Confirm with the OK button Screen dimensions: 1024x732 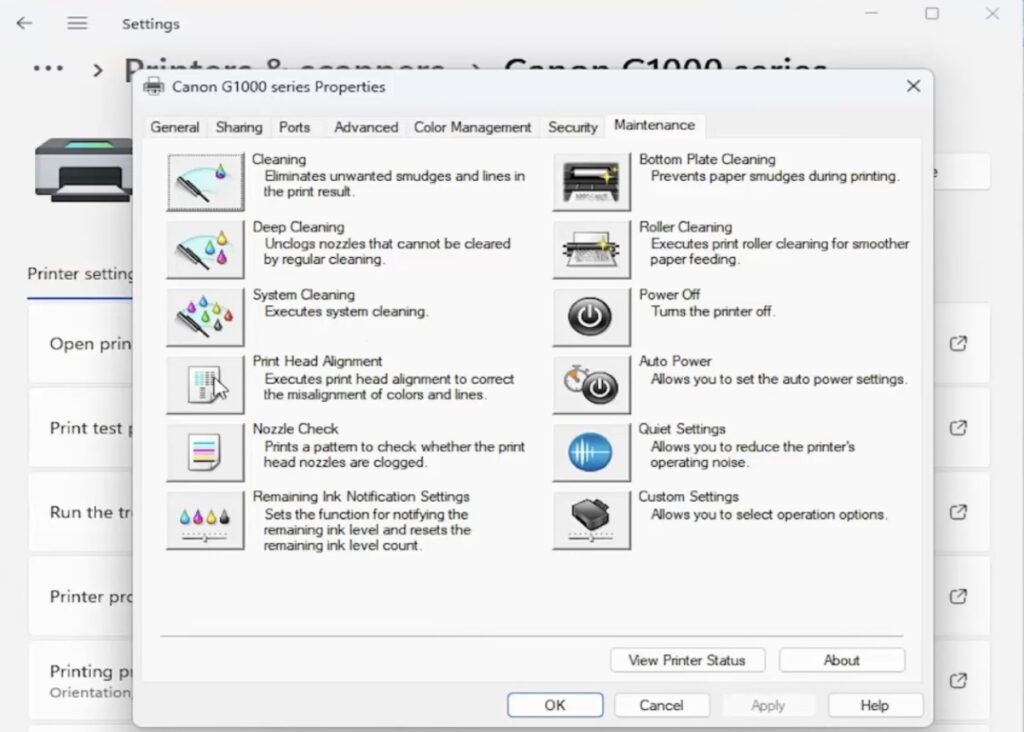(x=555, y=705)
